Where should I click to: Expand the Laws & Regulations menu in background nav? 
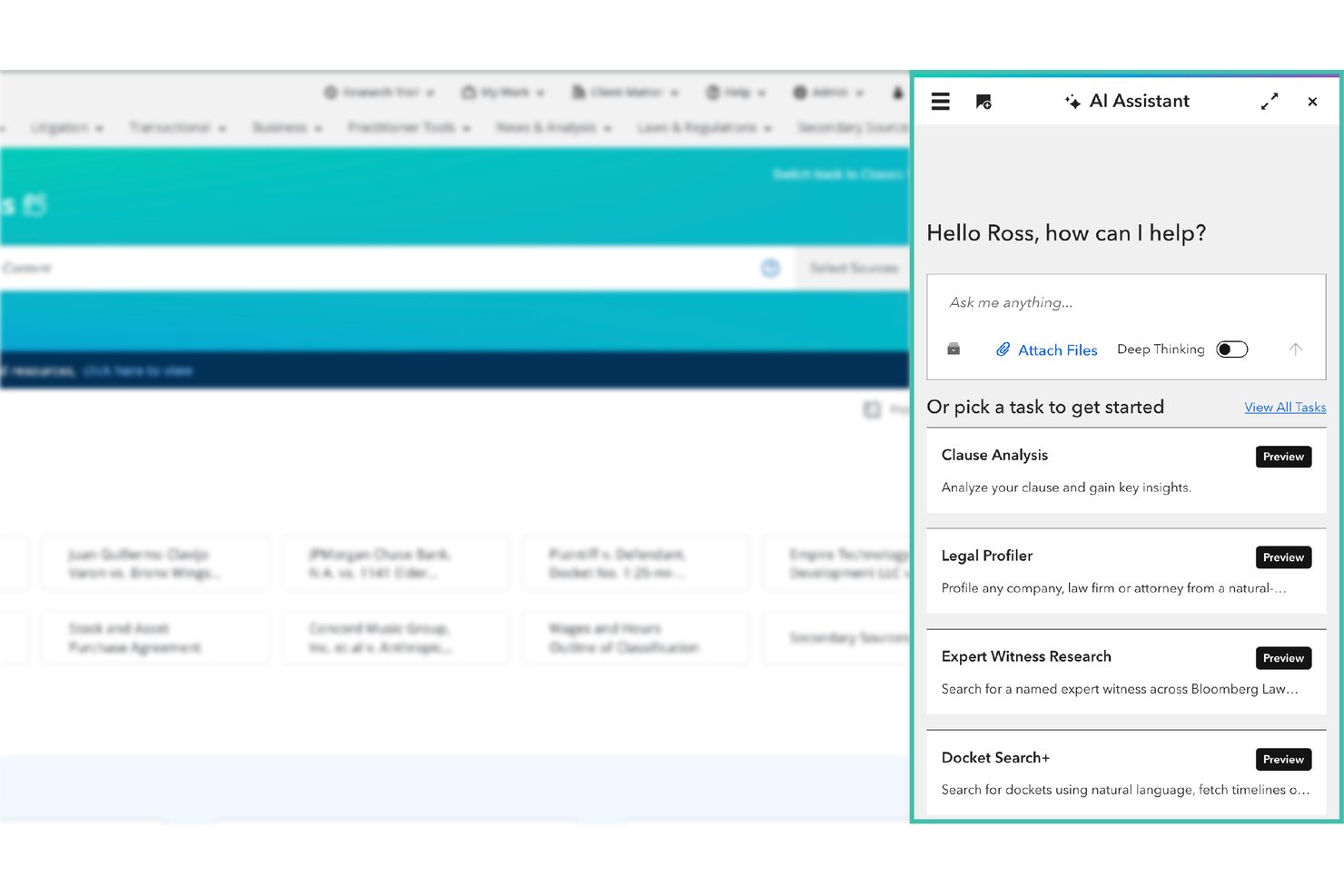click(705, 128)
